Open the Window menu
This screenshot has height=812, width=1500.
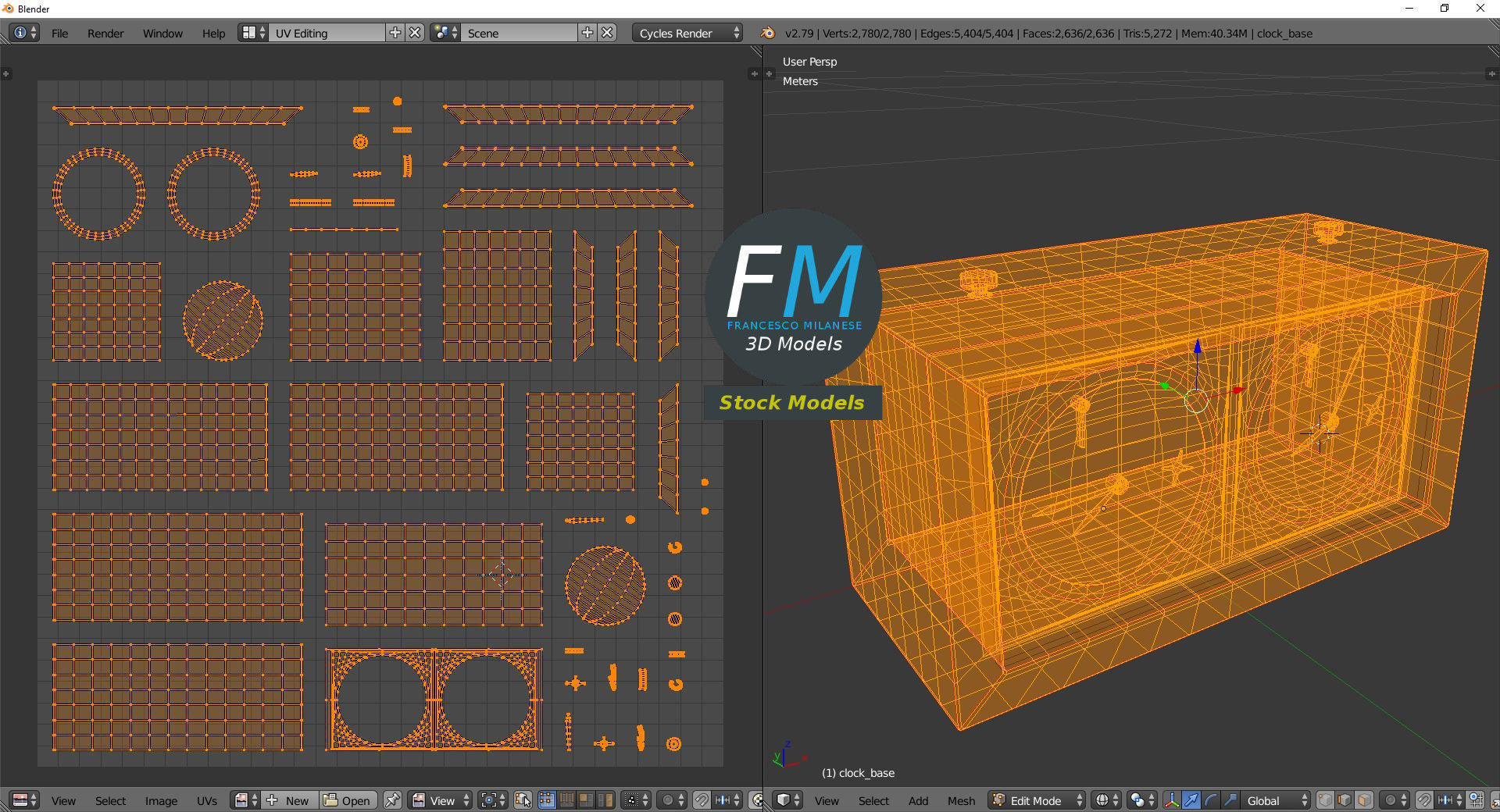[162, 33]
